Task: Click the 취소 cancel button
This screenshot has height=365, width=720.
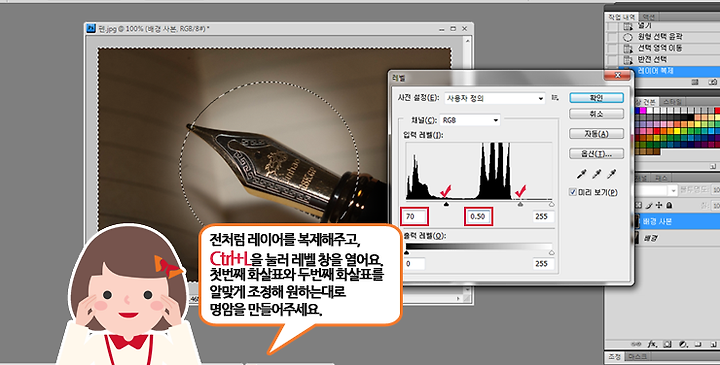Action: (596, 114)
